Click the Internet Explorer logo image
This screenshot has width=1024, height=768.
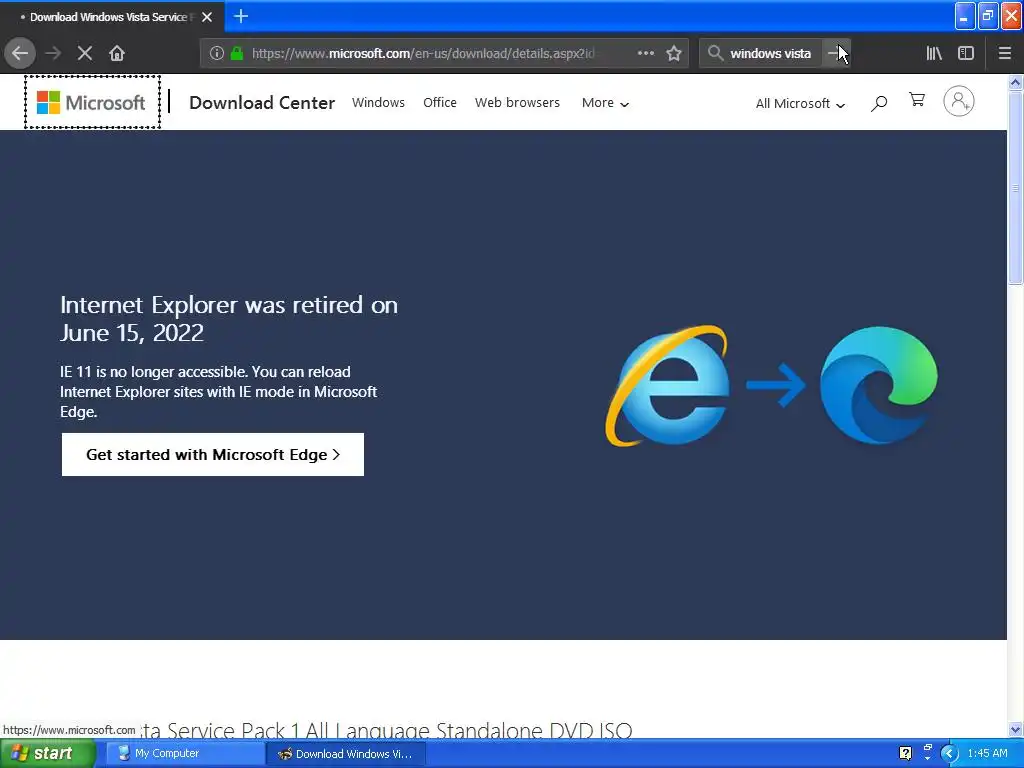coord(667,386)
